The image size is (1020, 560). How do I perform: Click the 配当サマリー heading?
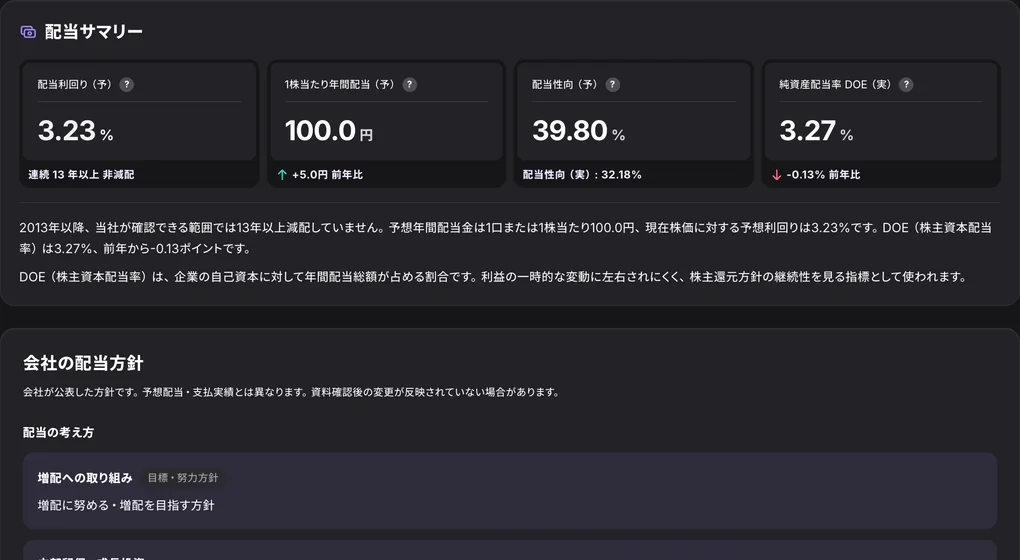94,32
